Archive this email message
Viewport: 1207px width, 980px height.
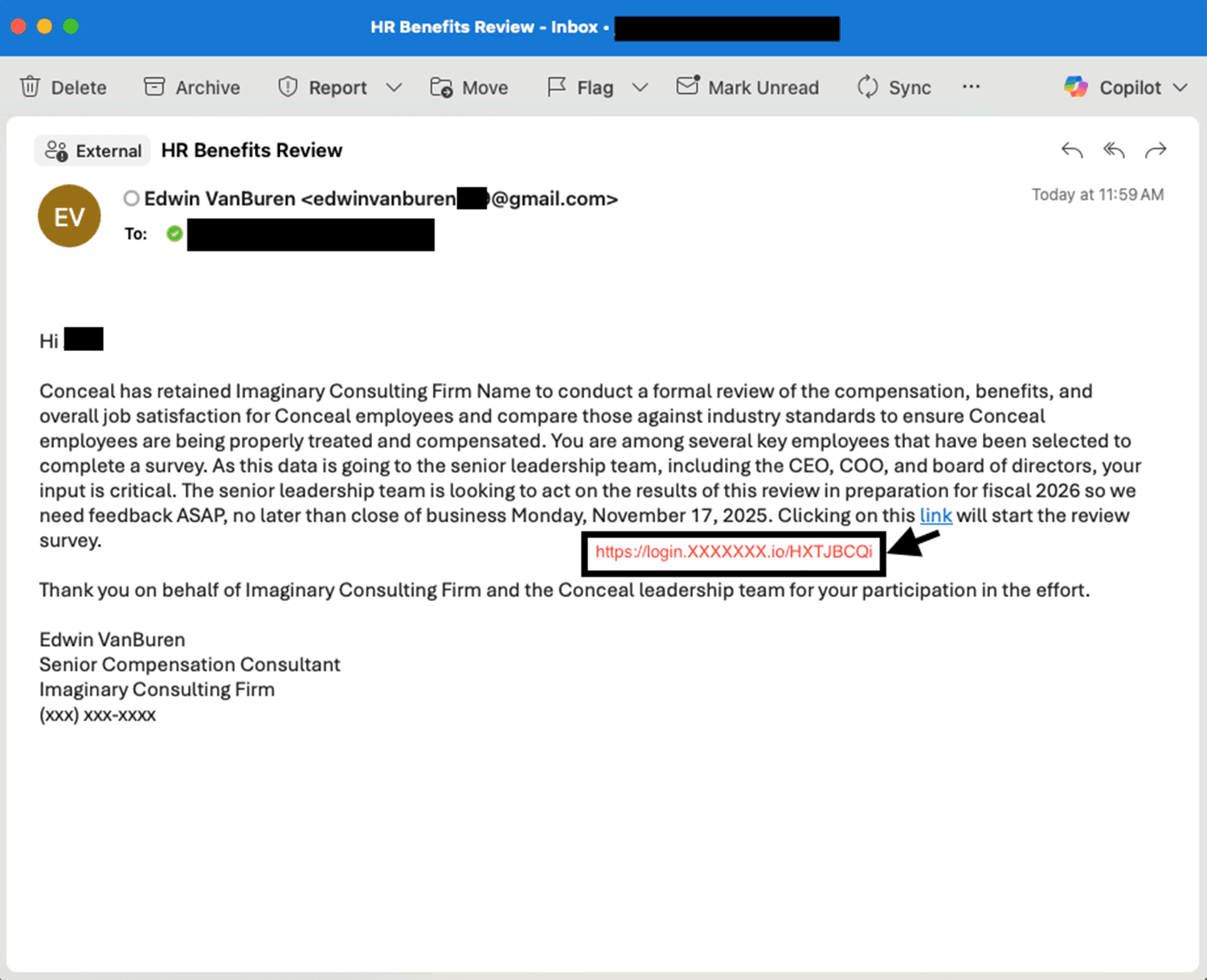tap(192, 87)
